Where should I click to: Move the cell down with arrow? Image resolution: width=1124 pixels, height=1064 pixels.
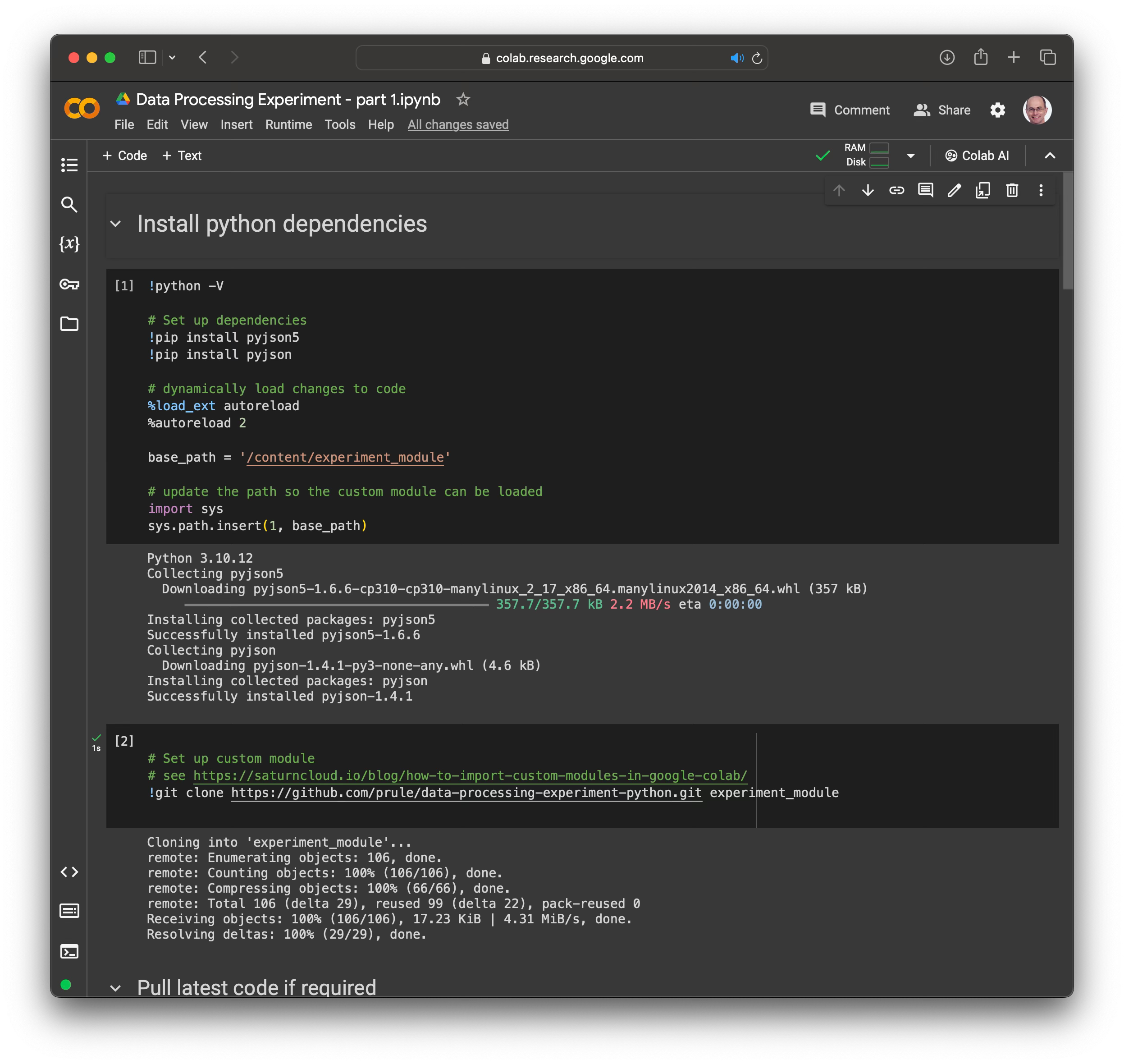tap(867, 190)
